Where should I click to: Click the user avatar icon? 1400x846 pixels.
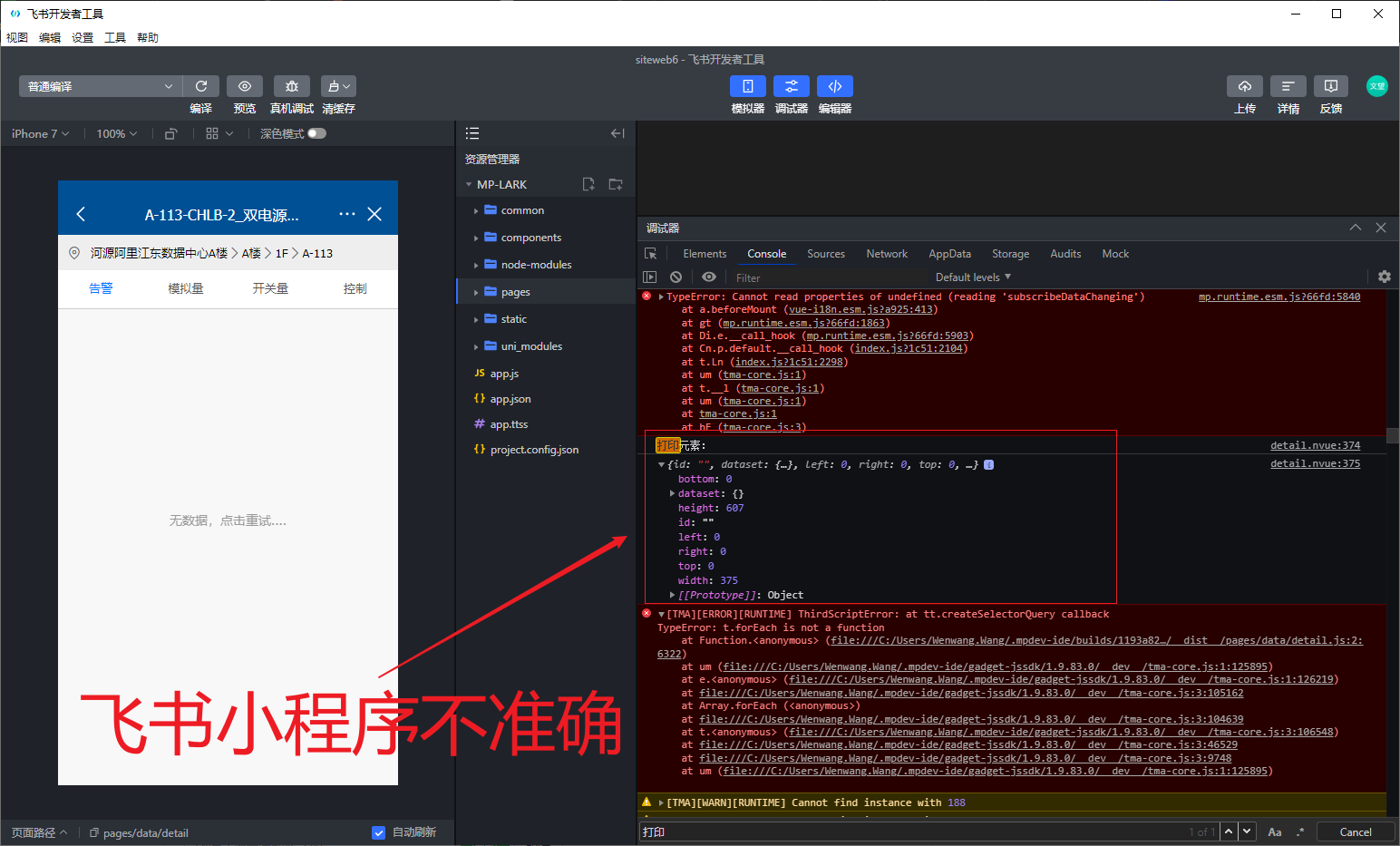(1377, 86)
